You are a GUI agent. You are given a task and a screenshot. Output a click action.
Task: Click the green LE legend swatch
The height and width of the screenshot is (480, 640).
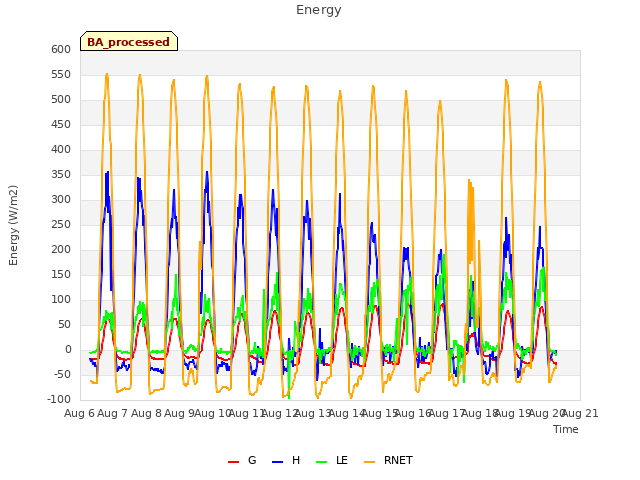click(x=322, y=461)
